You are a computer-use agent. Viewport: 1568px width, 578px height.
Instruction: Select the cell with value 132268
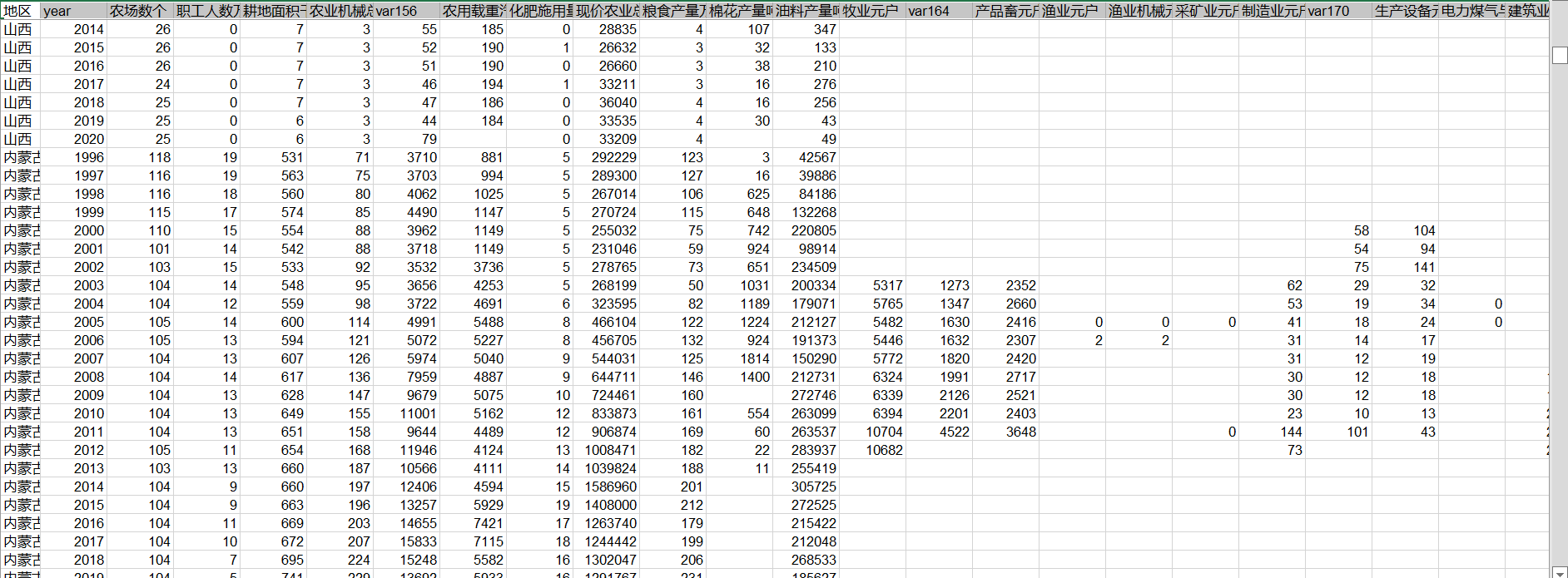click(806, 212)
